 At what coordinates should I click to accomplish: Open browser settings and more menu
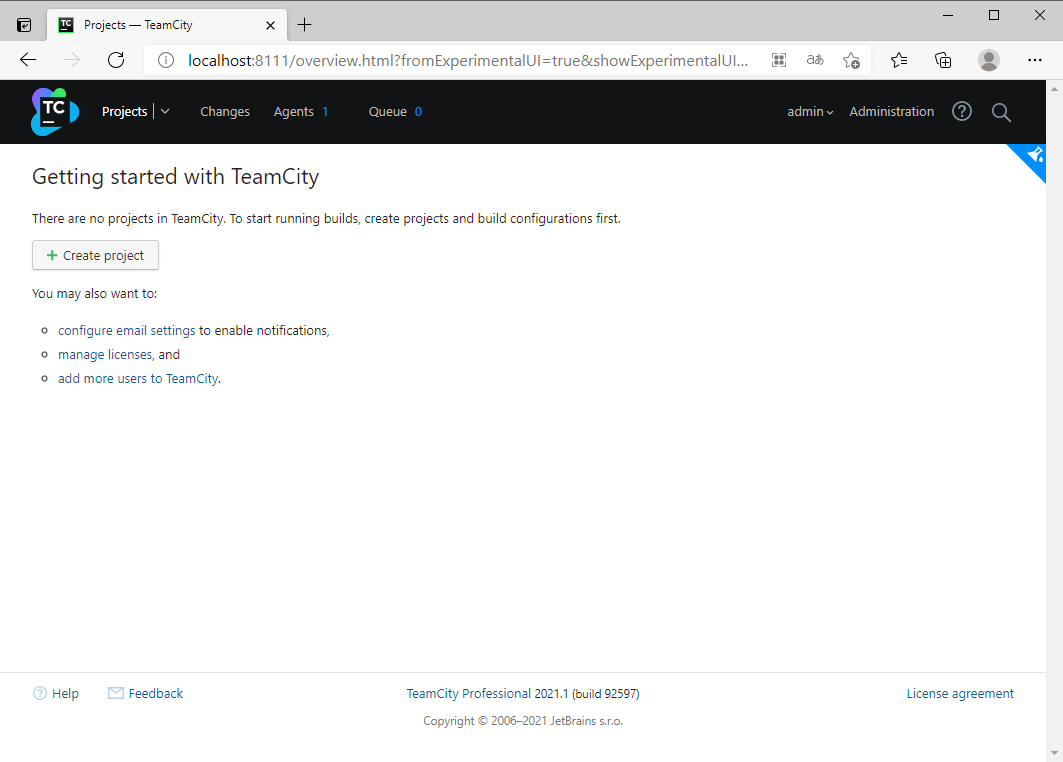pos(1035,60)
